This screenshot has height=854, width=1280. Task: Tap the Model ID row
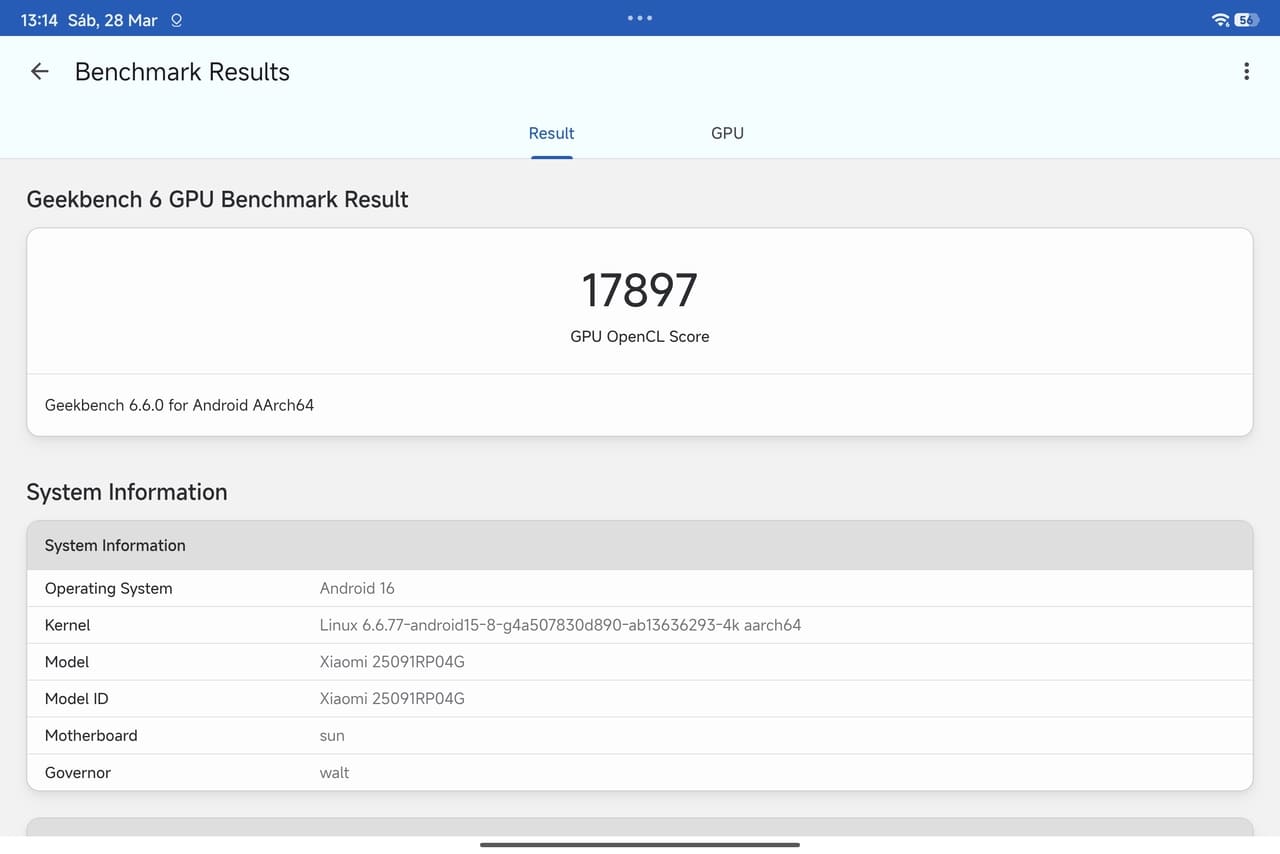pyautogui.click(x=639, y=699)
